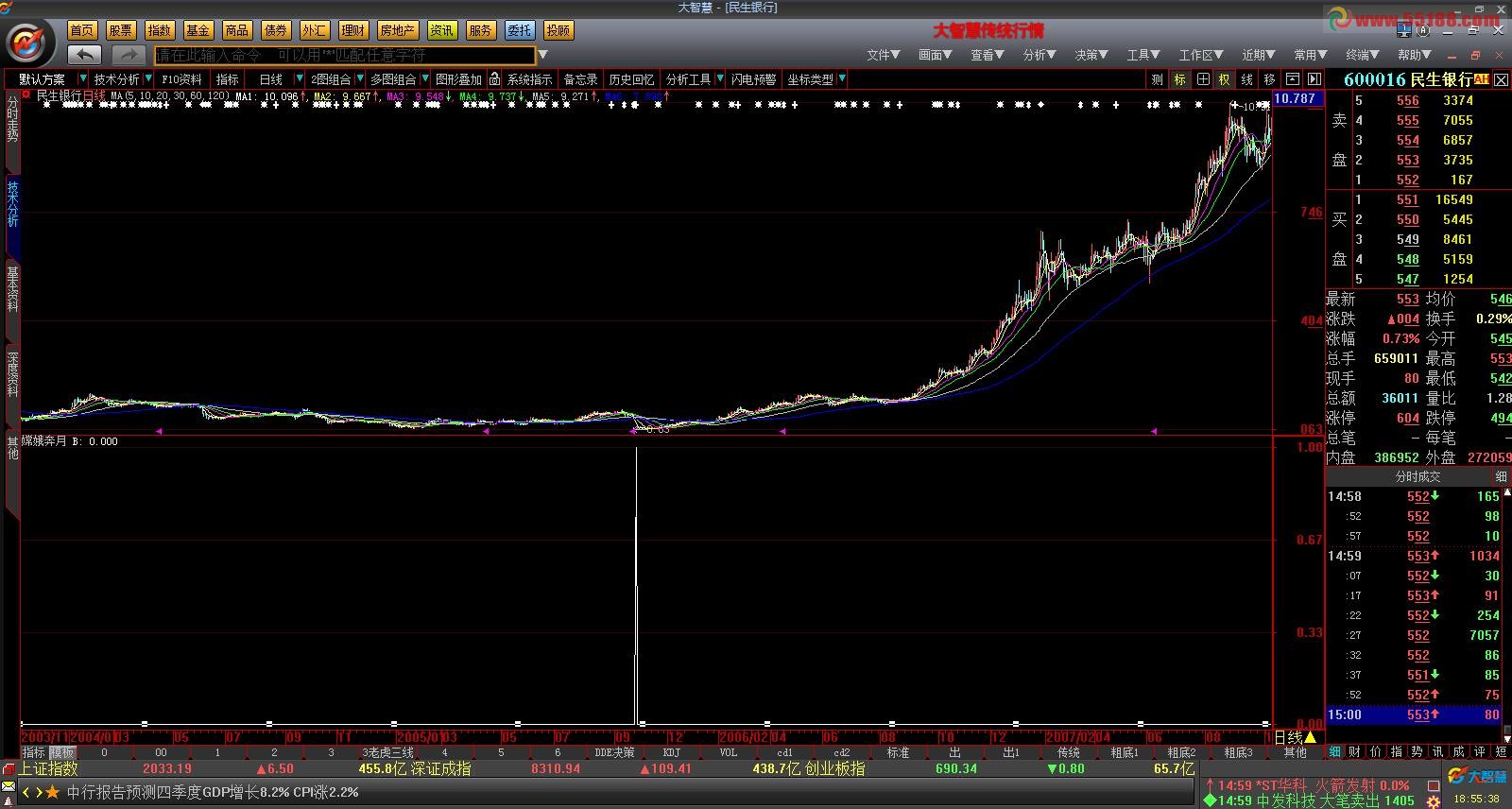Go forward with the right arrow button
This screenshot has height=809, width=1512.
coord(129,55)
